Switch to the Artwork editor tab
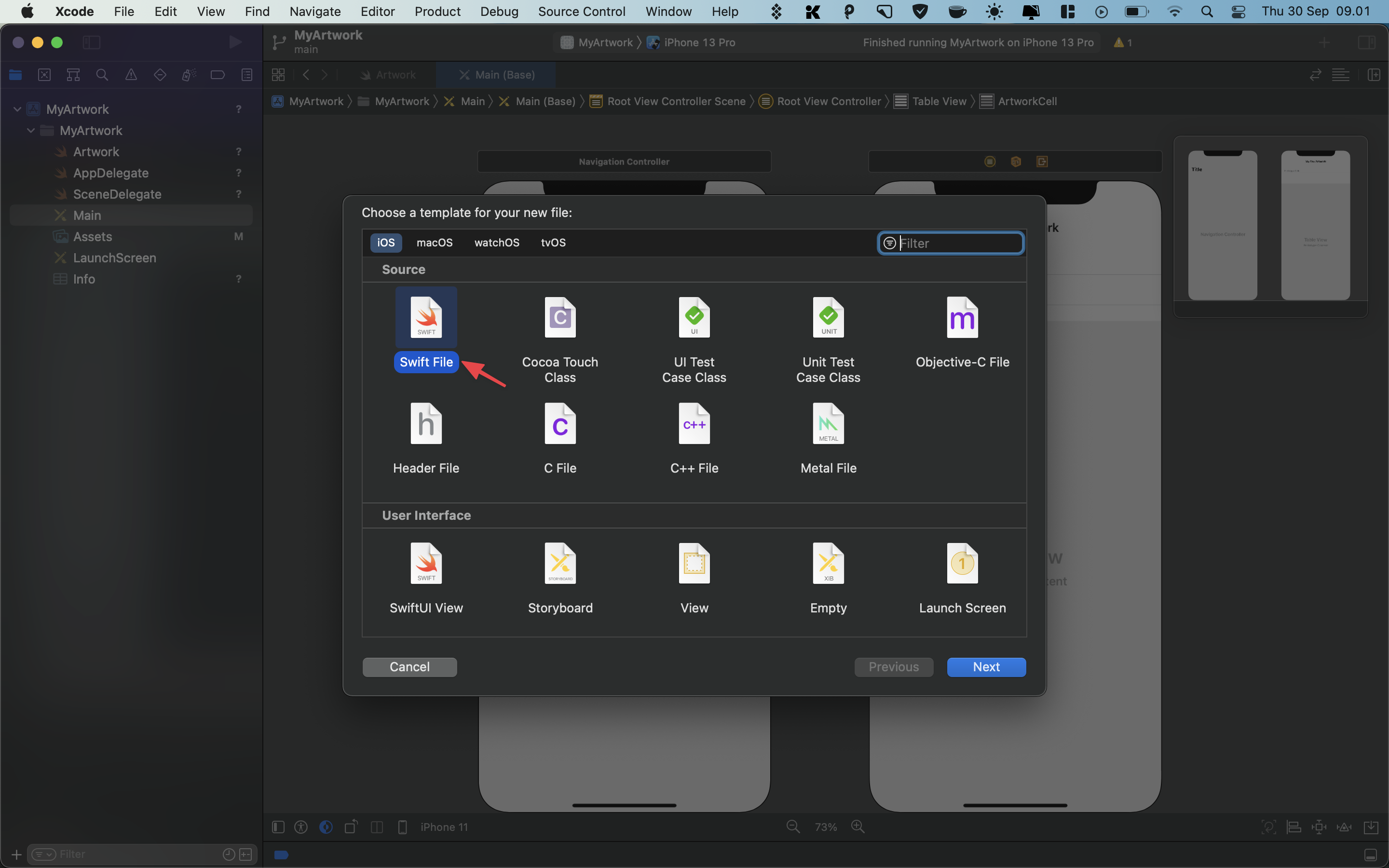 pyautogui.click(x=389, y=75)
